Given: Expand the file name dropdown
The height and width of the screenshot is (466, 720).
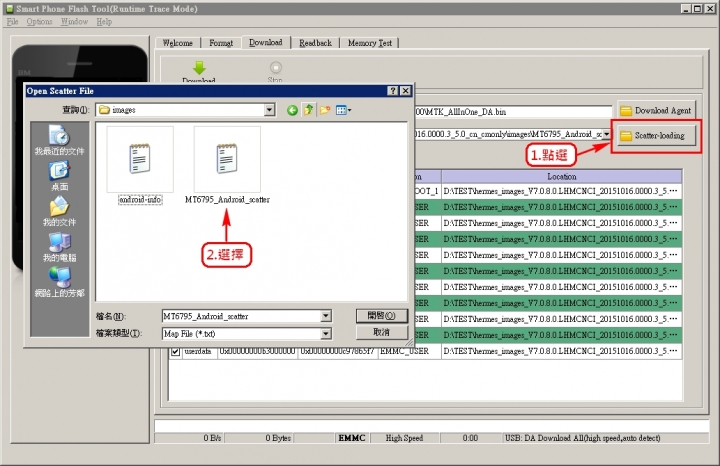Looking at the screenshot, I should click(326, 316).
